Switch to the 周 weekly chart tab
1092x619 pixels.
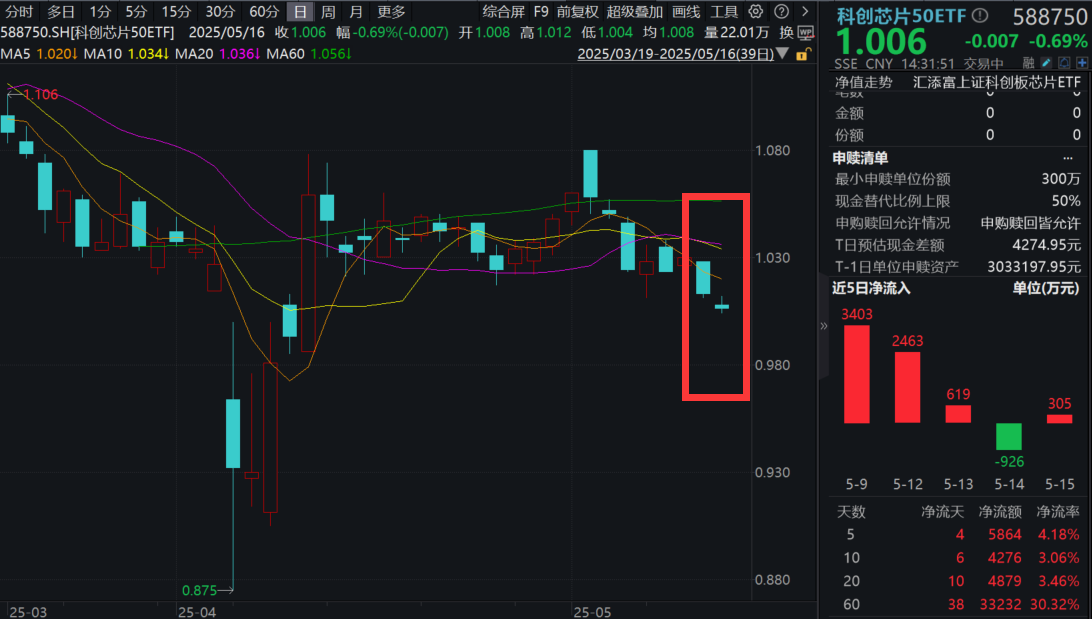pos(328,12)
